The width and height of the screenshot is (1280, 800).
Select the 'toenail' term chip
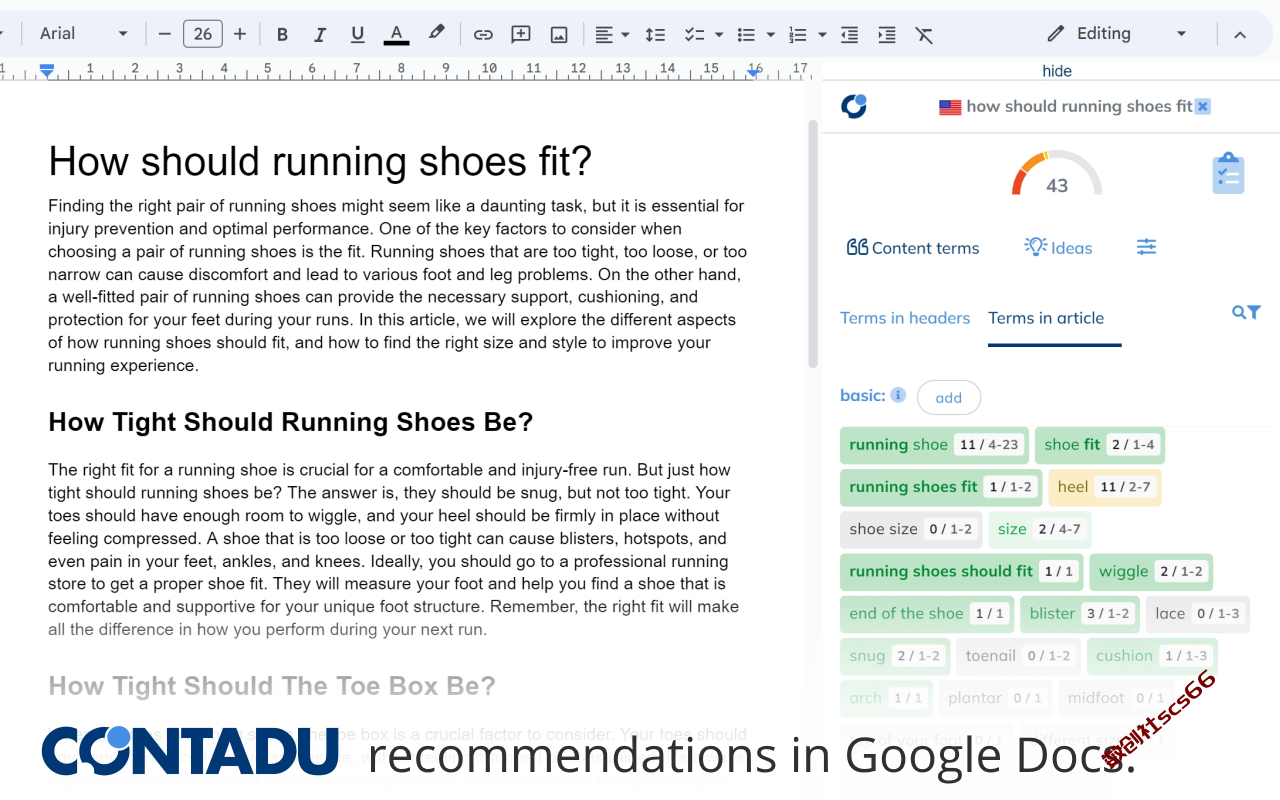coord(1018,656)
